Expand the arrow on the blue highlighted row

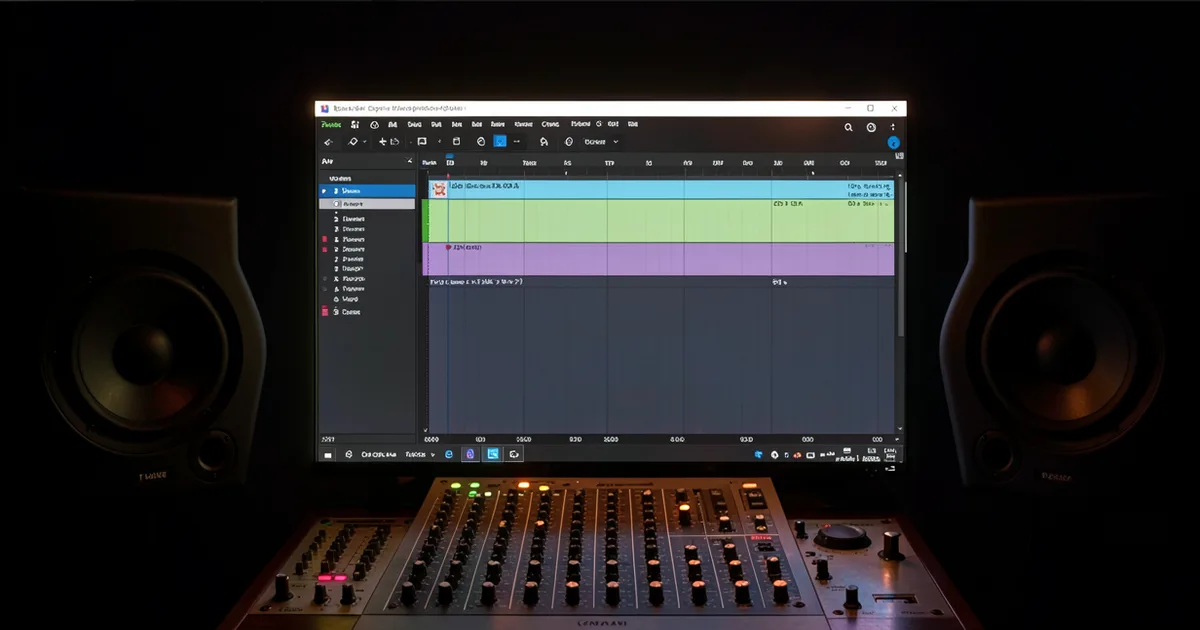pos(323,190)
